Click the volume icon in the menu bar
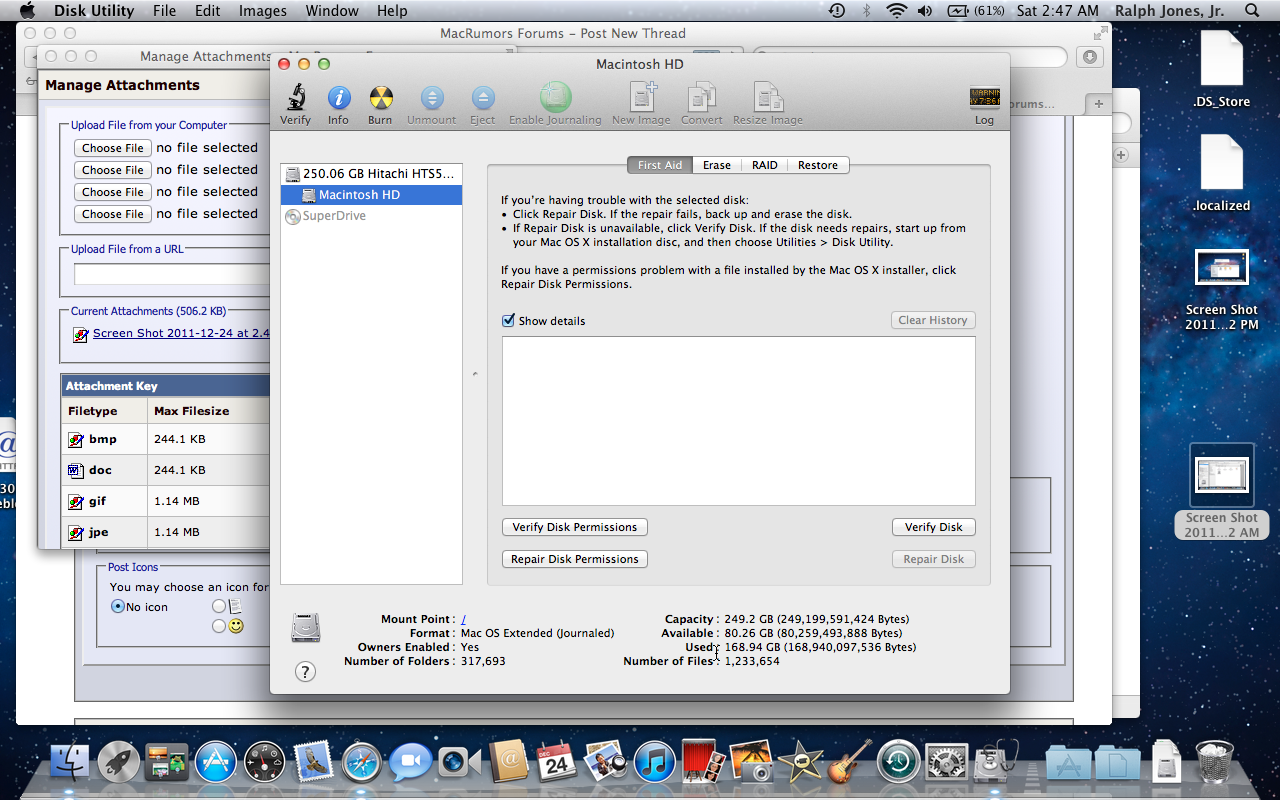Image resolution: width=1280 pixels, height=800 pixels. click(x=925, y=11)
